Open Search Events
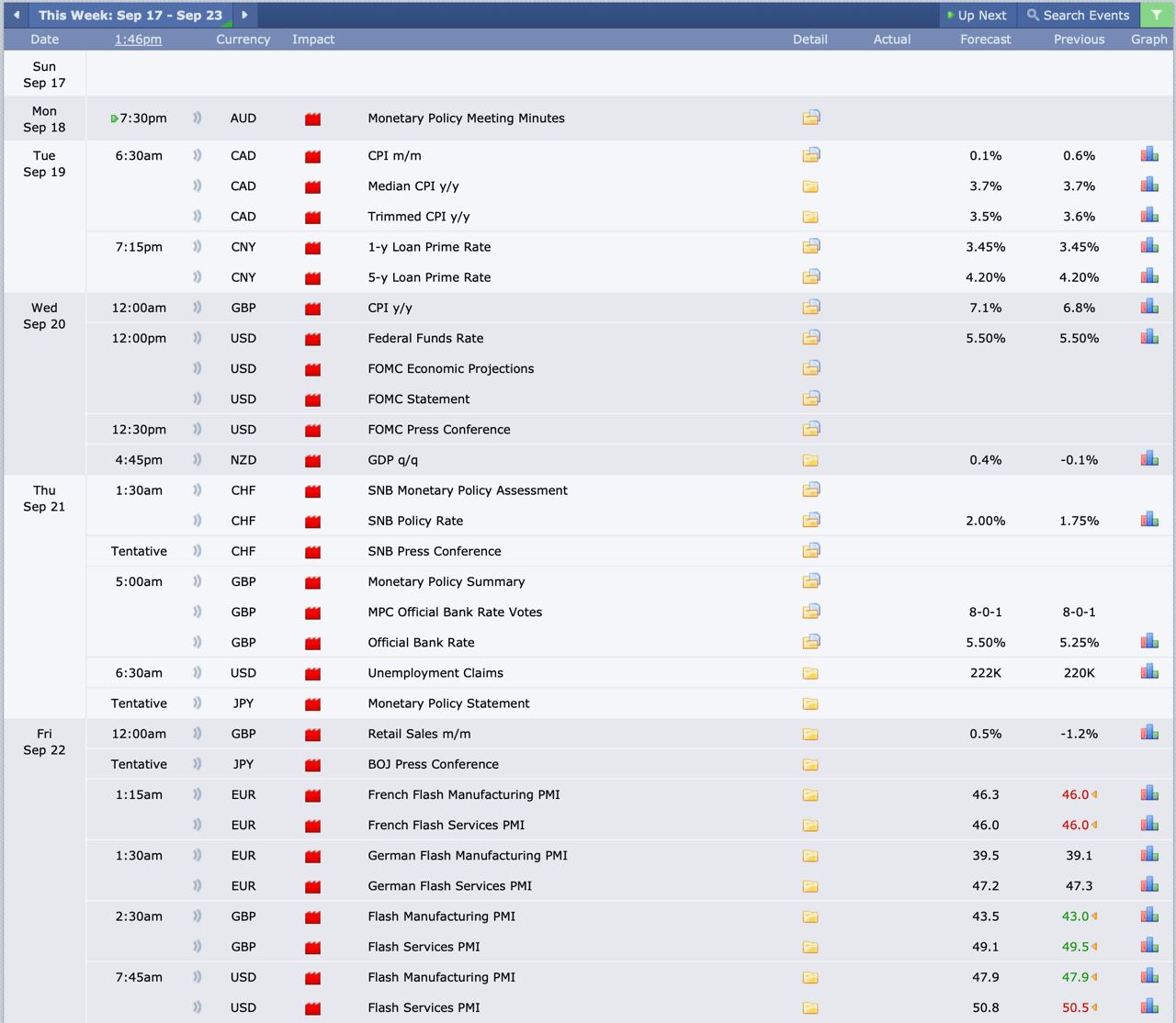The image size is (1176, 1023). [x=1079, y=15]
